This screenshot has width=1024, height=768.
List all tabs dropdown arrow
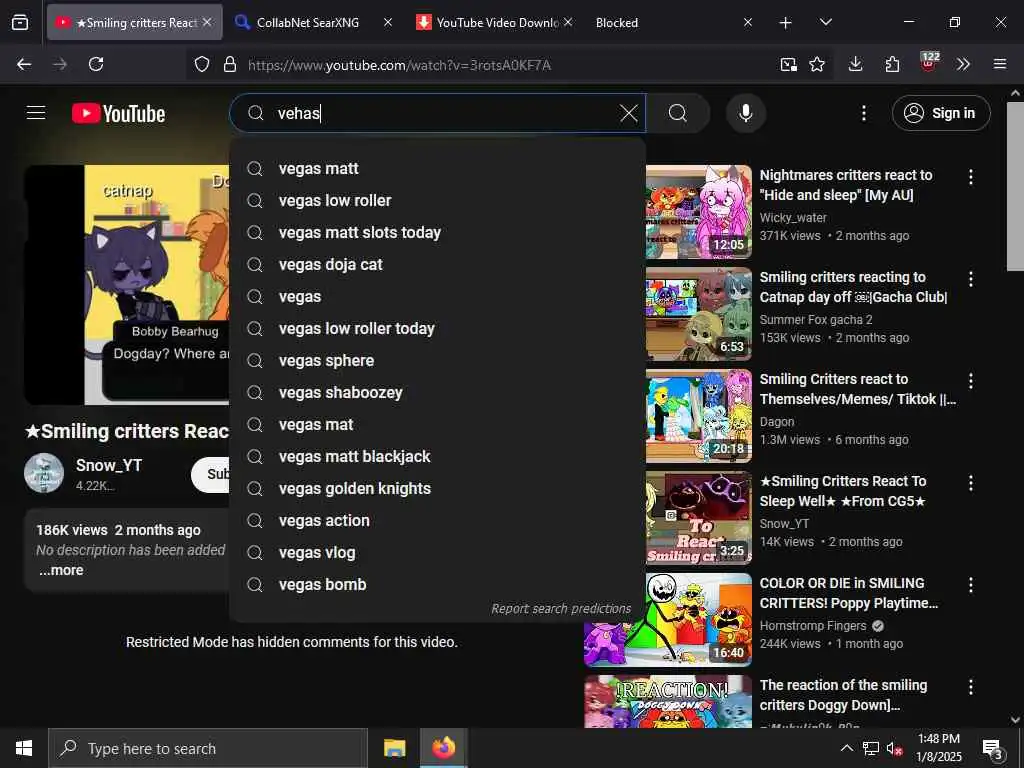[x=825, y=23]
